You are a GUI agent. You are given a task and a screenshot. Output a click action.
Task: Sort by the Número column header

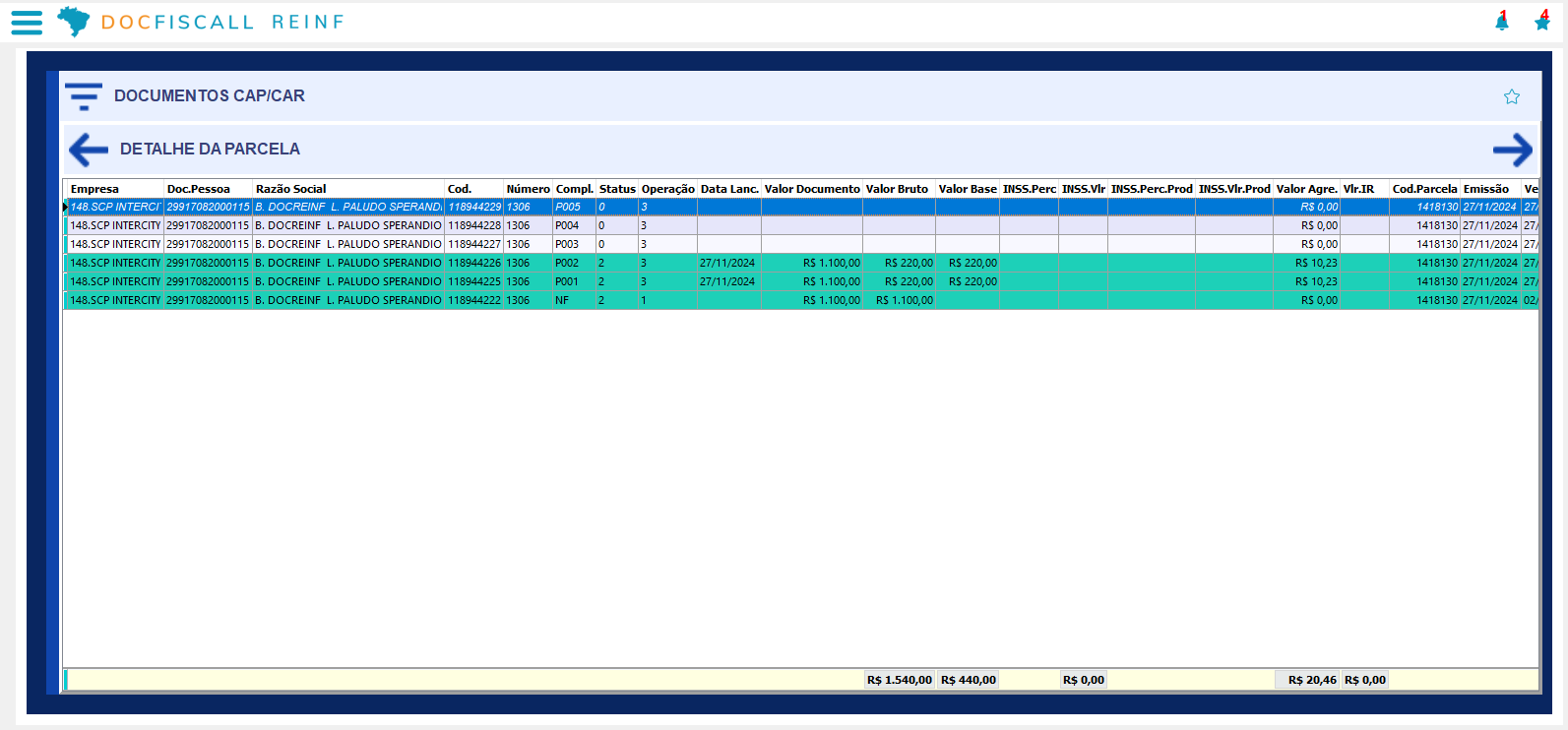pyautogui.click(x=529, y=189)
